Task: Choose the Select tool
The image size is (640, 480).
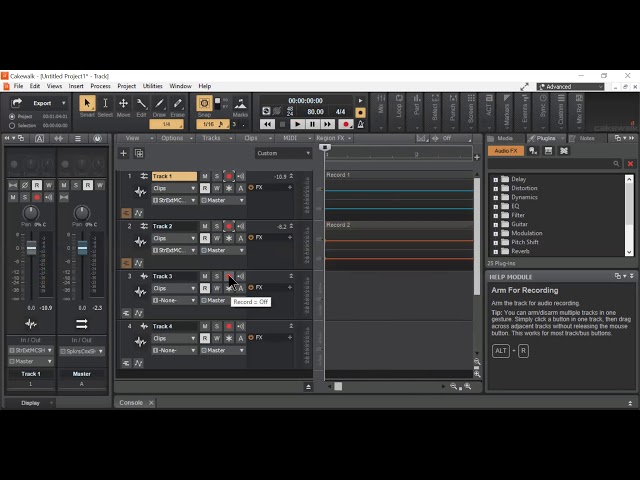Action: pyautogui.click(x=105, y=104)
